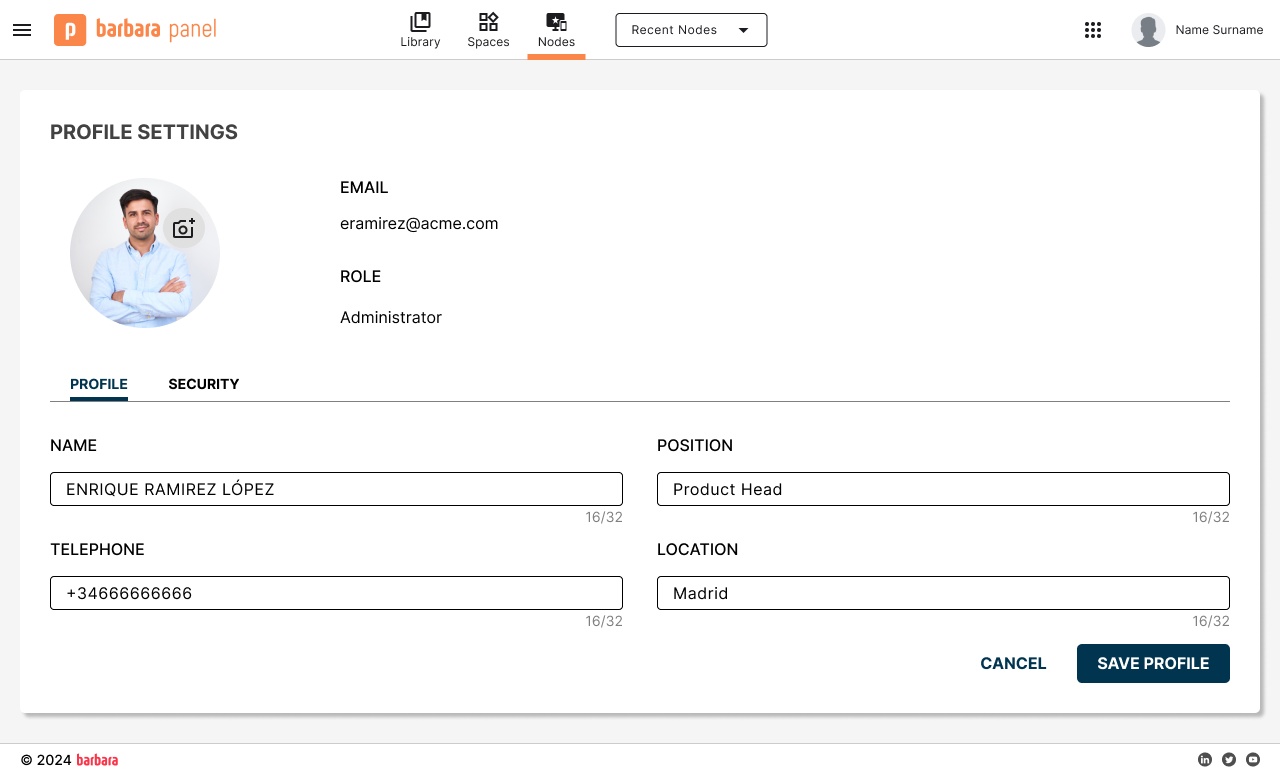Open the YouTube footer link
Viewport: 1280px width, 776px height.
pos(1253,760)
